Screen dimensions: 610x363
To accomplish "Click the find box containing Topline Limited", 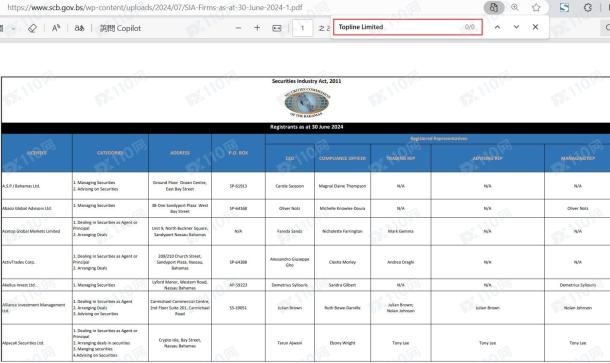I will (408, 27).
